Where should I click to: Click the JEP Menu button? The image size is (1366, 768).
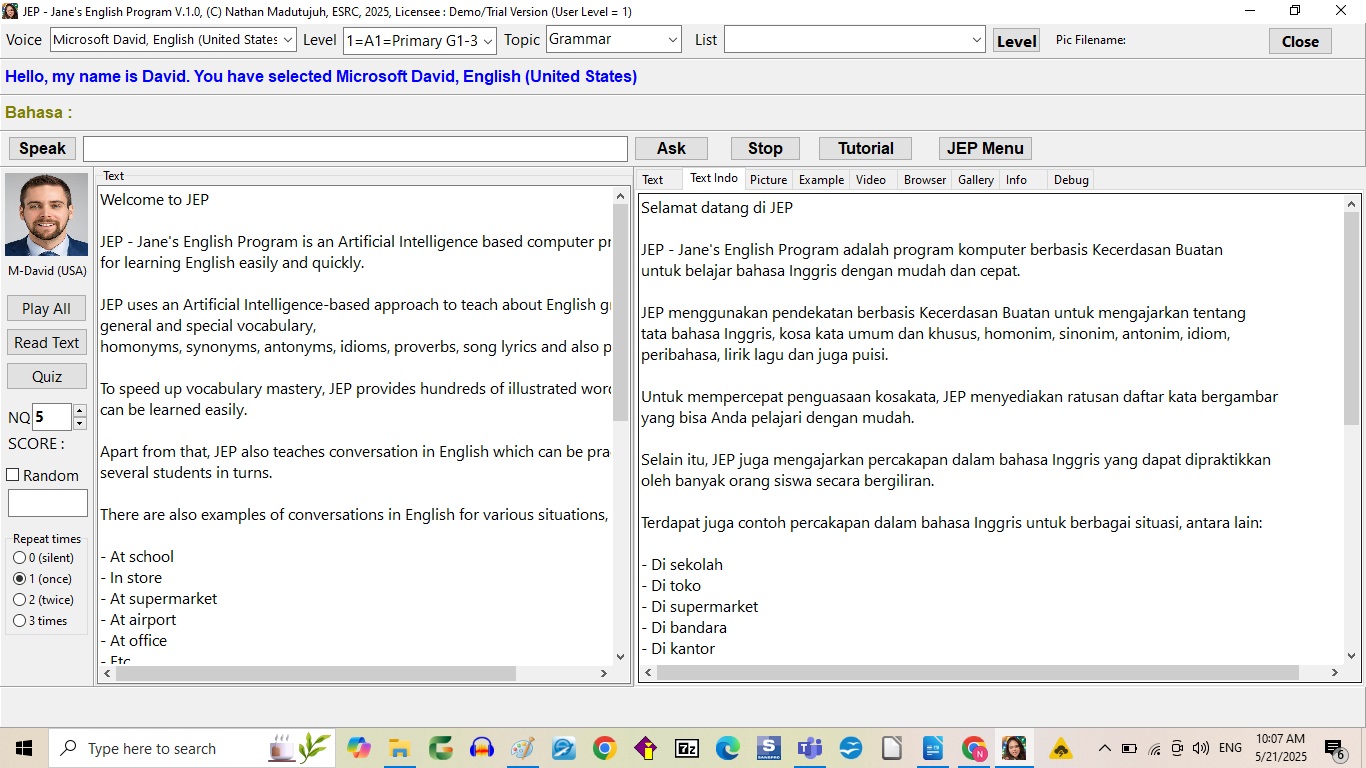[x=984, y=148]
